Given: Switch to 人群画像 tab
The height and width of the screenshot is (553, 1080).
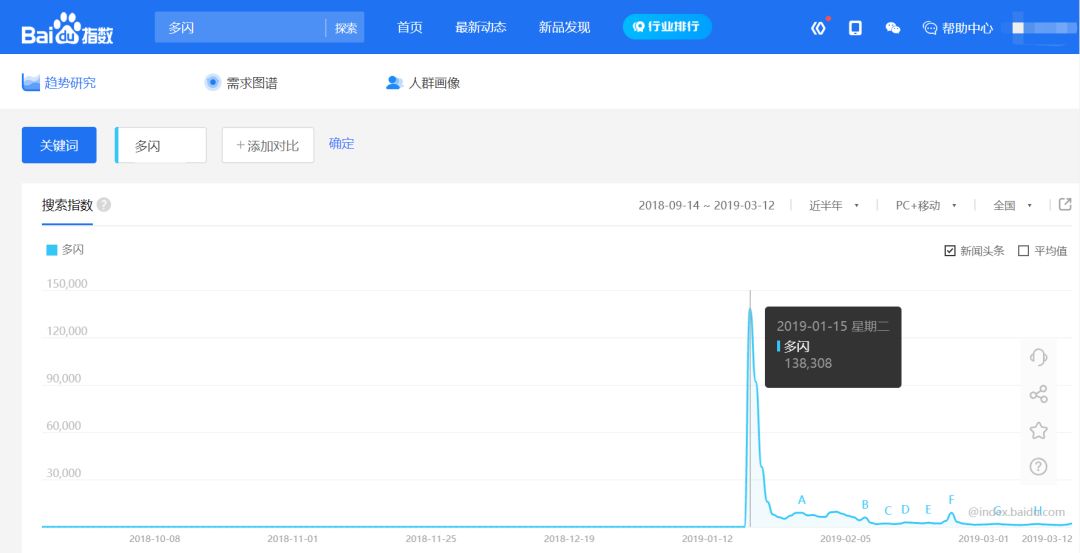Looking at the screenshot, I should click(423, 83).
